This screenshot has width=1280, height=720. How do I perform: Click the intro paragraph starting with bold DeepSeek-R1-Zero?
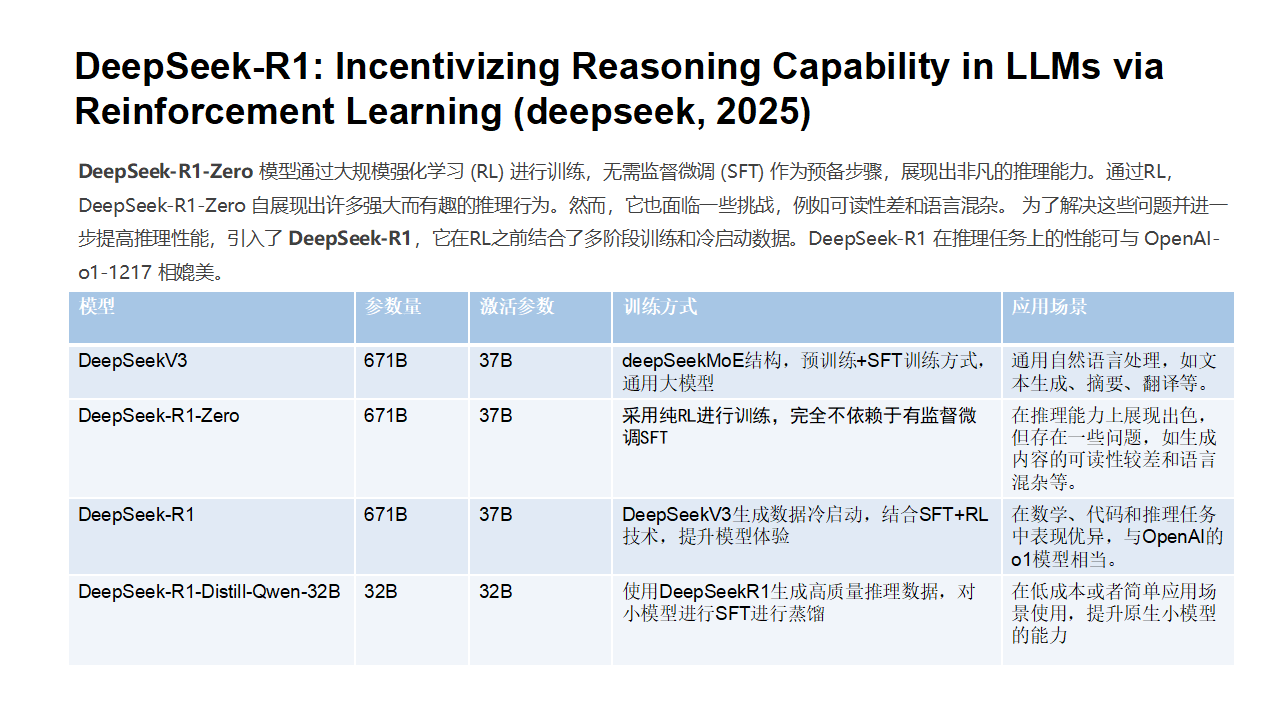[653, 221]
